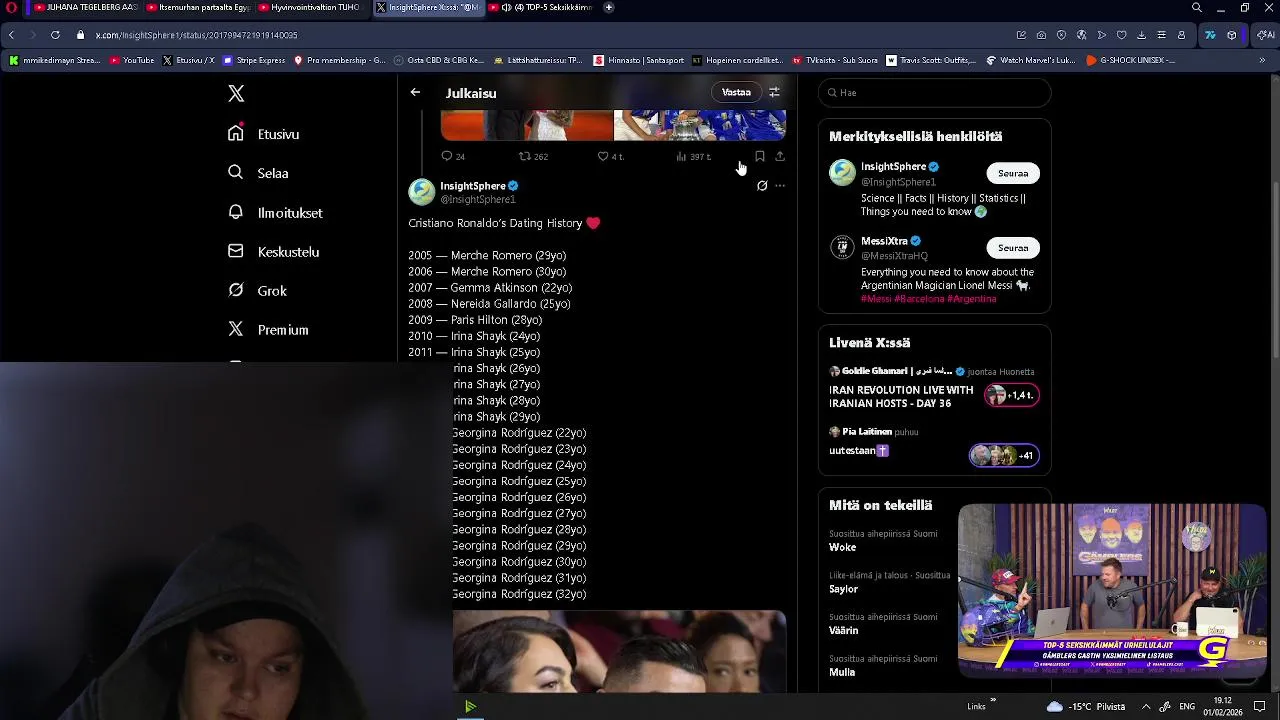Click the +1,4 t. listeners badge
Image resolution: width=1280 pixels, height=720 pixels.
coord(1012,395)
